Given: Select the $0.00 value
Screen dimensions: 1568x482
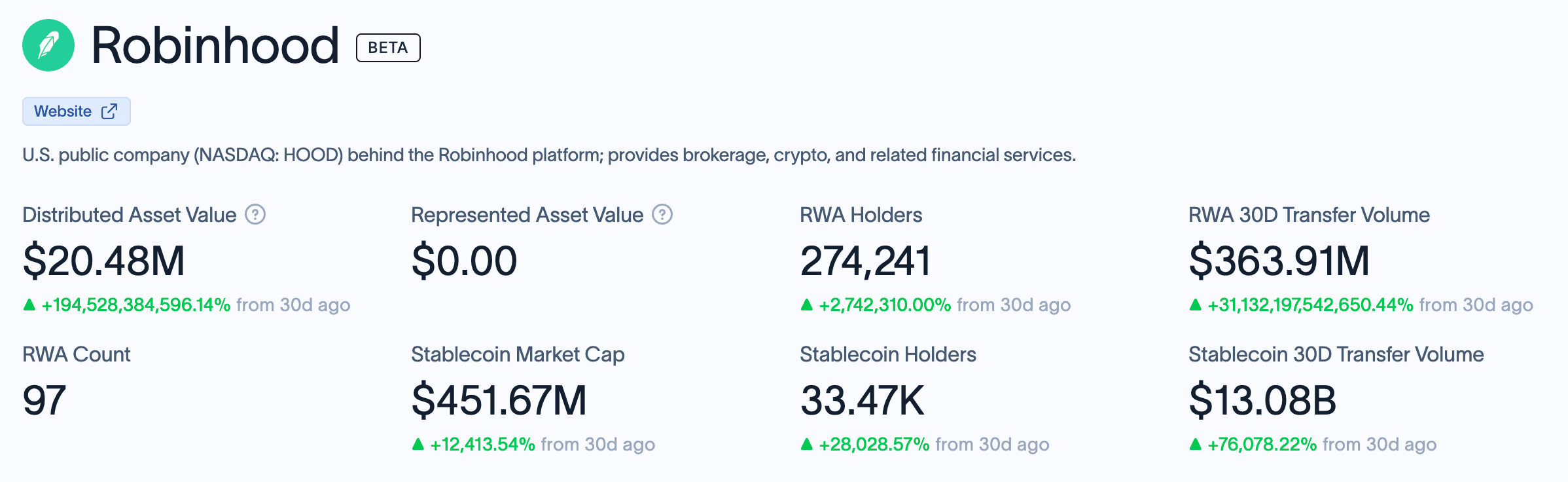Looking at the screenshot, I should [464, 261].
